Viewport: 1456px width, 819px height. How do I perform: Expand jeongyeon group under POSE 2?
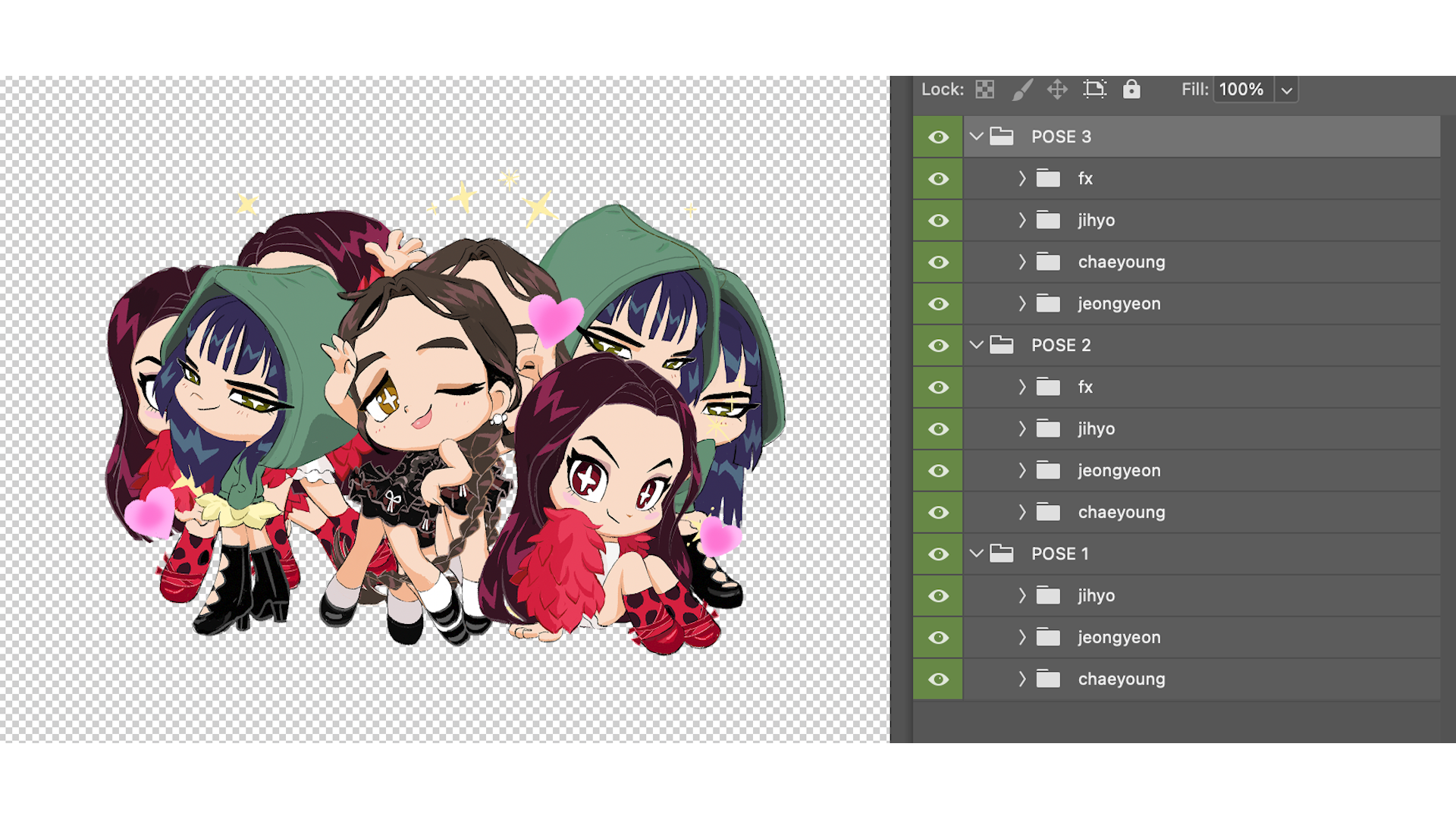click(1021, 470)
